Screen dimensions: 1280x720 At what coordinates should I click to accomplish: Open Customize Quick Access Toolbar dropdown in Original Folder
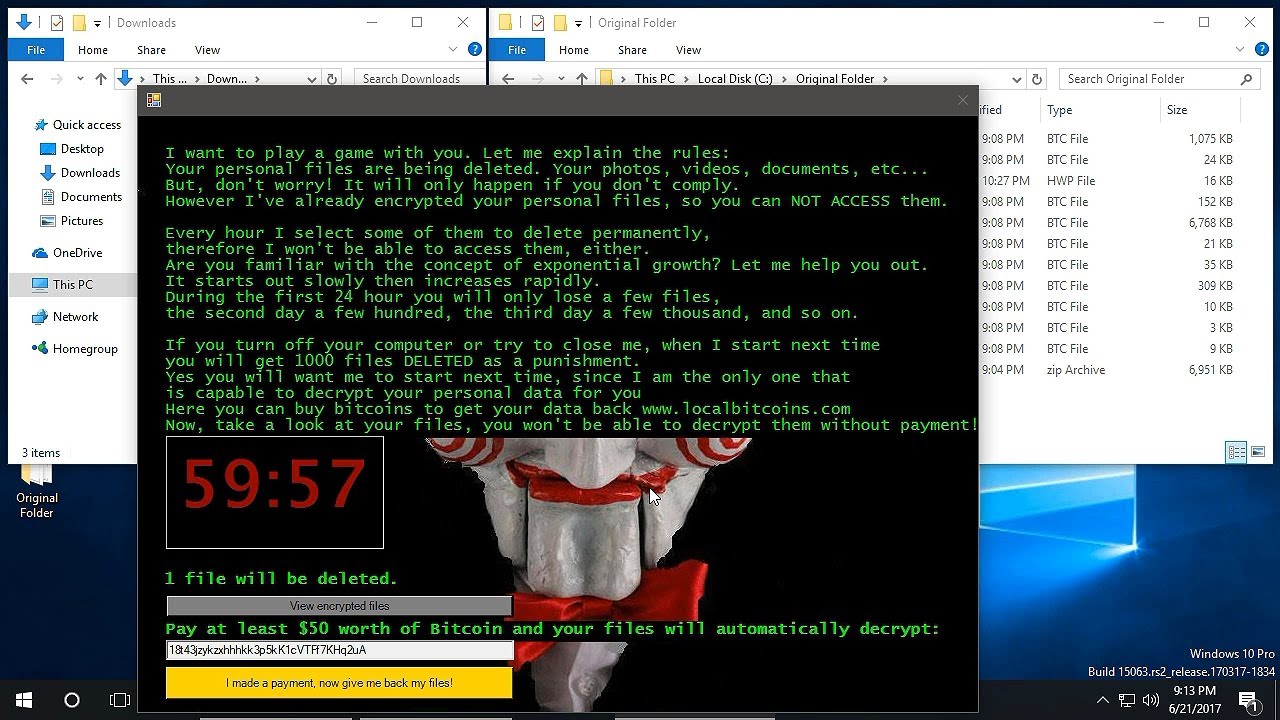(x=578, y=23)
